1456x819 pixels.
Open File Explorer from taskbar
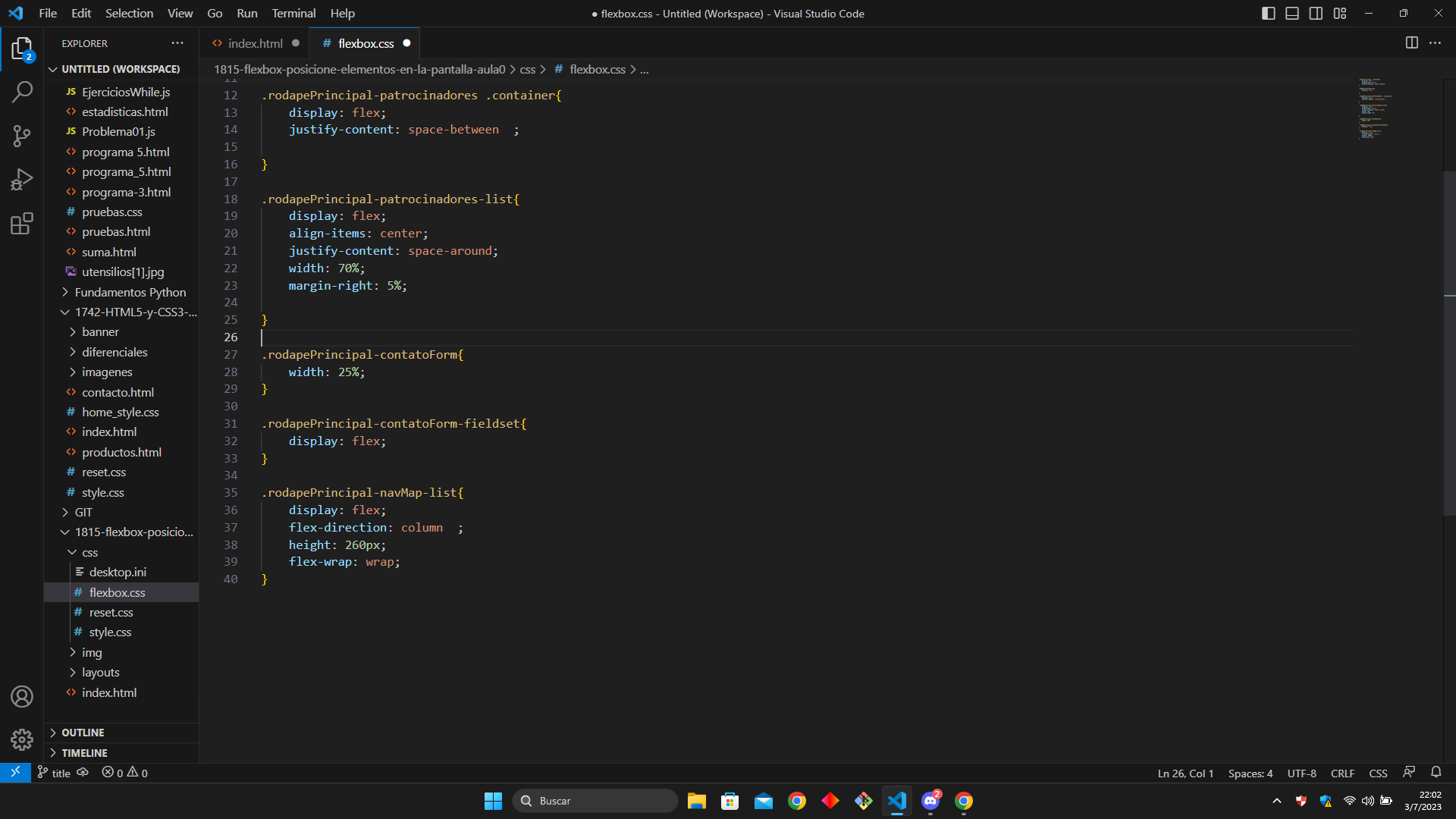point(696,801)
